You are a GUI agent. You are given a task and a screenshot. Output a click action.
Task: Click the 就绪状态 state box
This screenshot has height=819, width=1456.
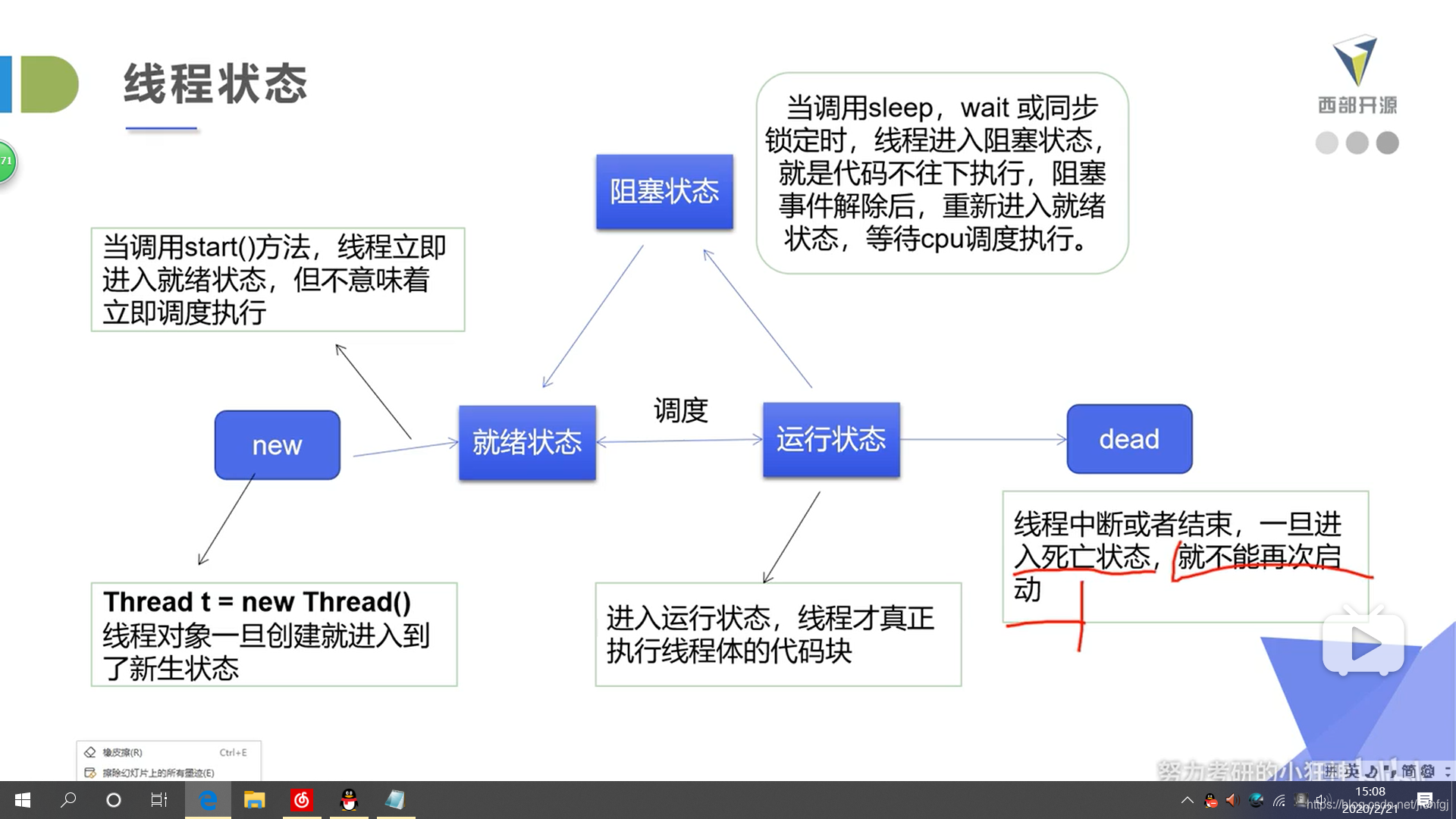tap(527, 442)
